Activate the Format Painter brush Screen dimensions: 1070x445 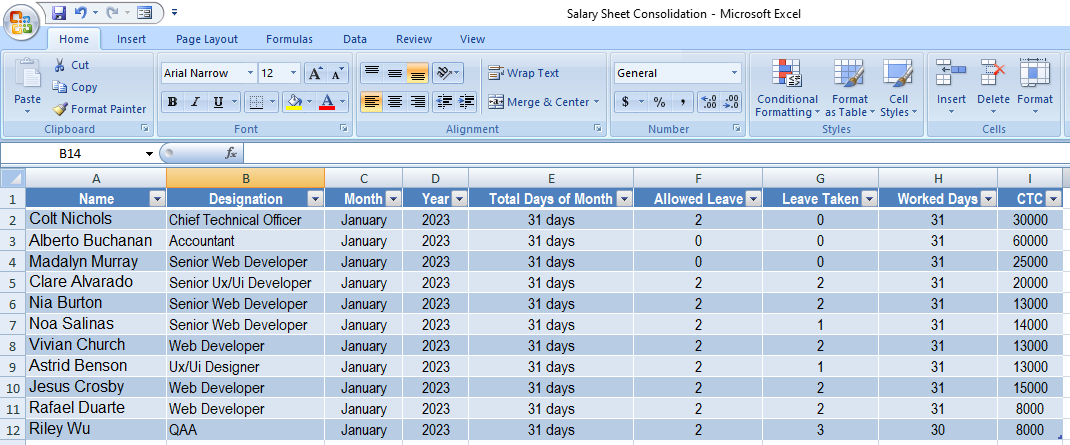click(60, 109)
